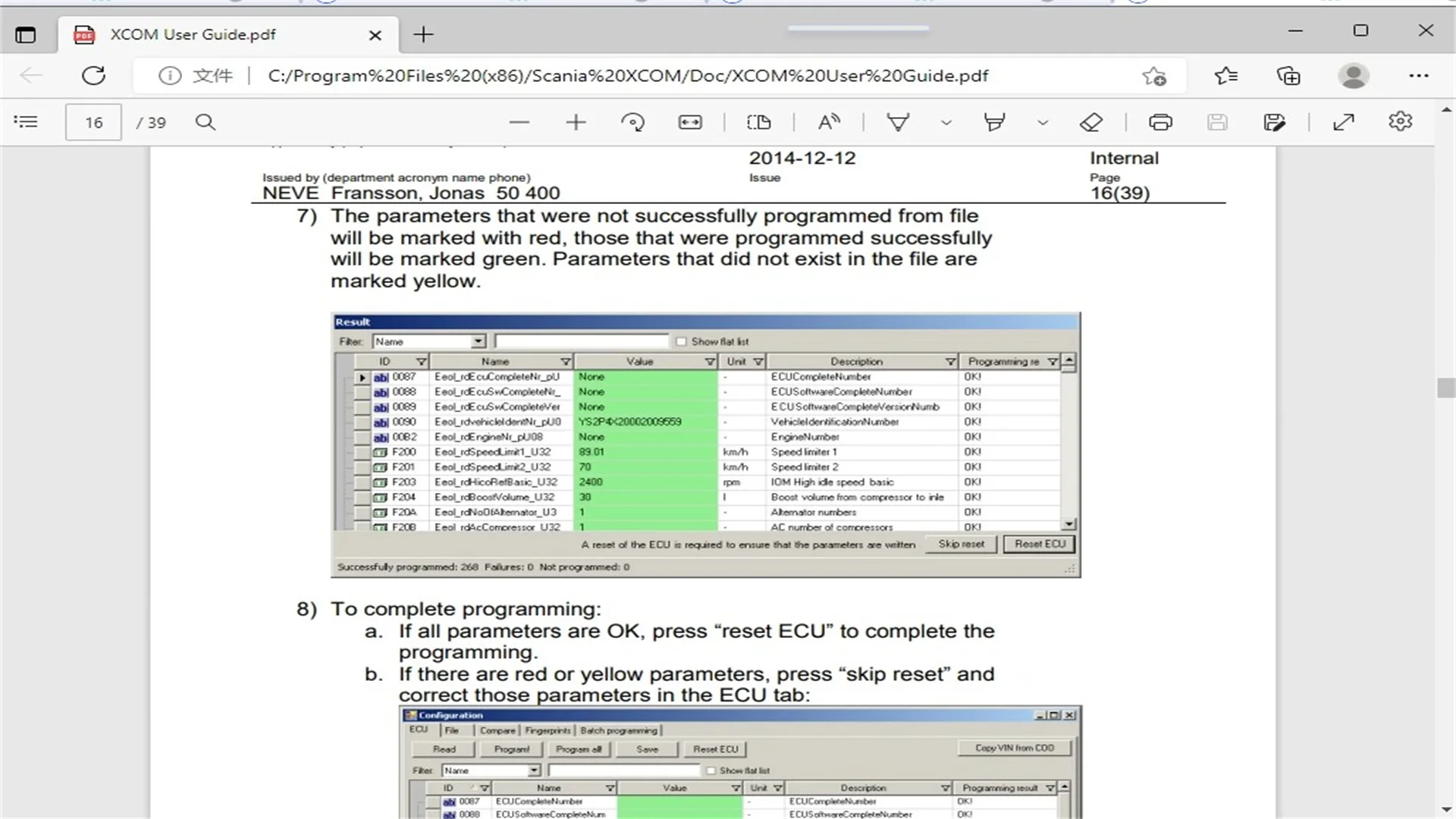The height and width of the screenshot is (819, 1456).
Task: Click the page number input field
Action: (x=93, y=122)
